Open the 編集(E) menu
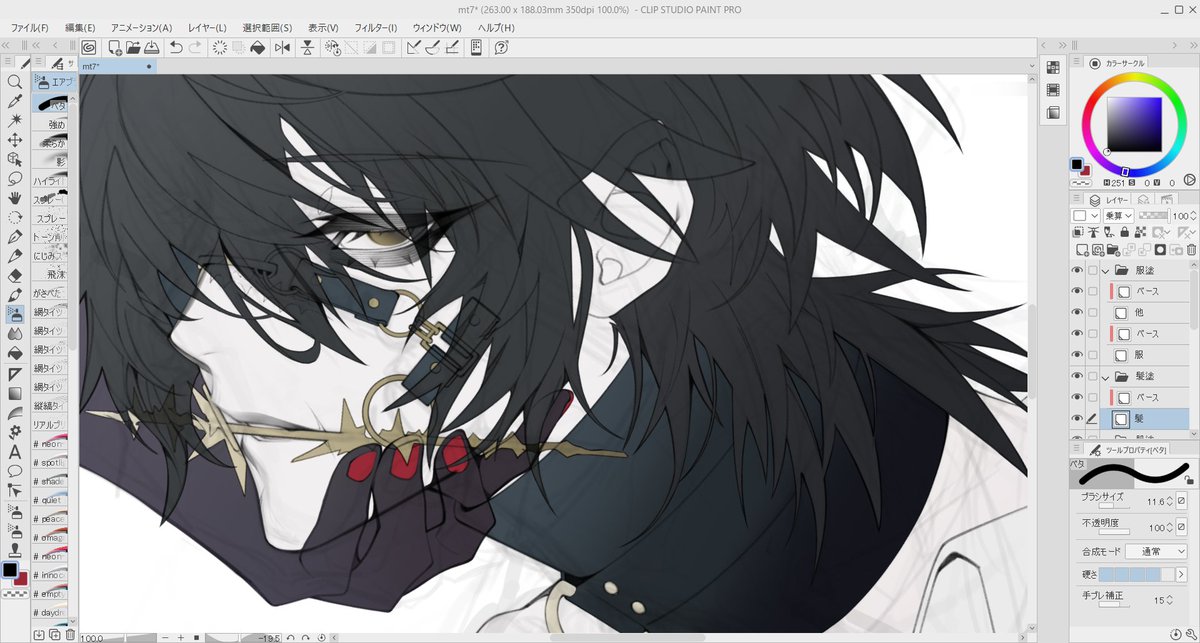Image resolution: width=1200 pixels, height=643 pixels. tap(80, 28)
